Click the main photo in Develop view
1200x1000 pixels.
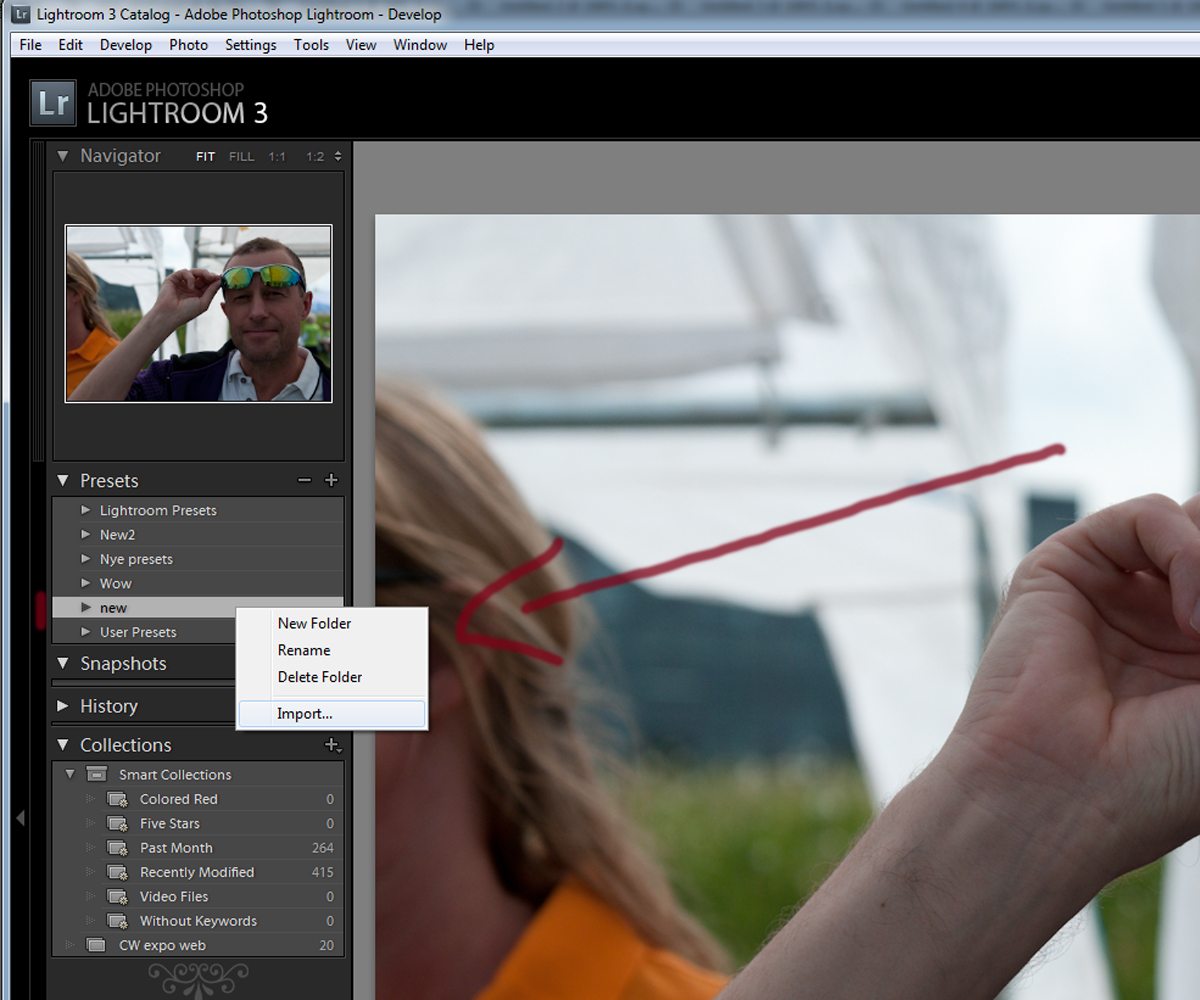click(787, 607)
